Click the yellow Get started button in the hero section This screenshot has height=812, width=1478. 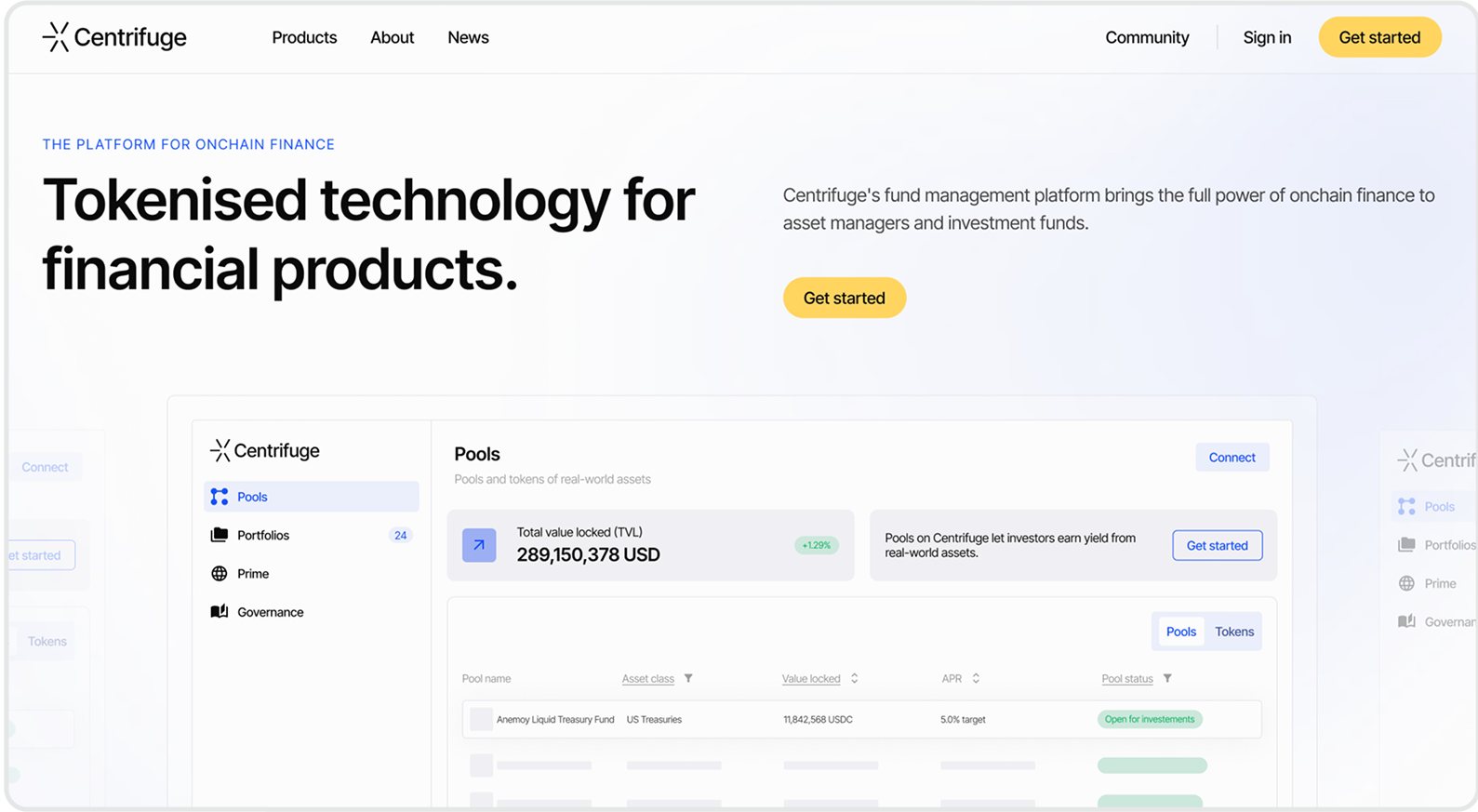click(844, 298)
